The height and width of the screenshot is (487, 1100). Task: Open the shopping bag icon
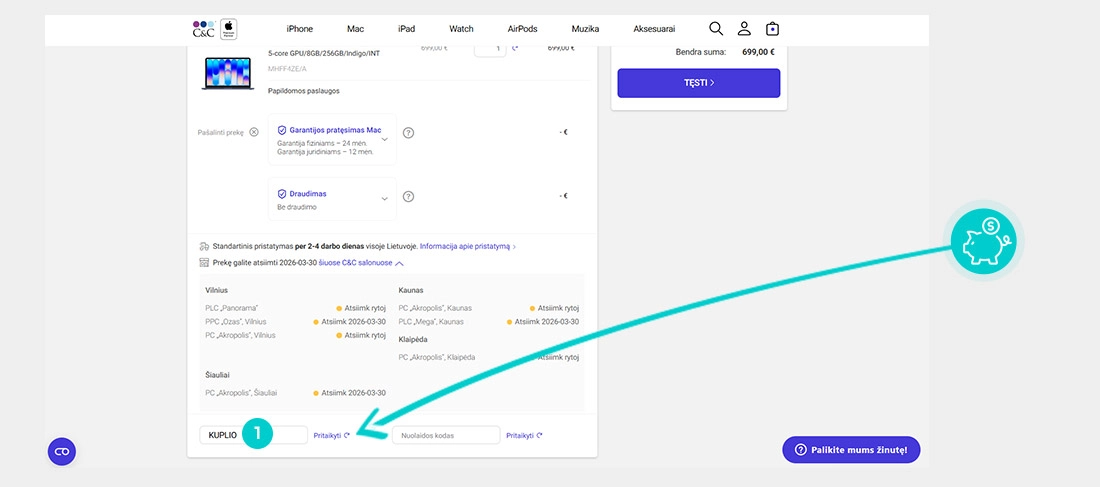(x=772, y=29)
